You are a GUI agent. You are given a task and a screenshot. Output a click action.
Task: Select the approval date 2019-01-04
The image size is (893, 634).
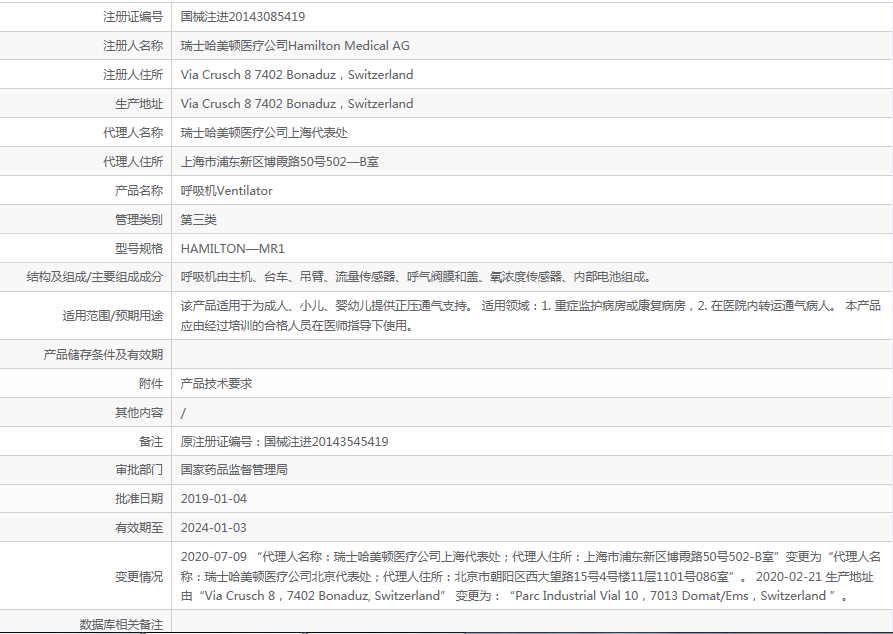coord(214,498)
